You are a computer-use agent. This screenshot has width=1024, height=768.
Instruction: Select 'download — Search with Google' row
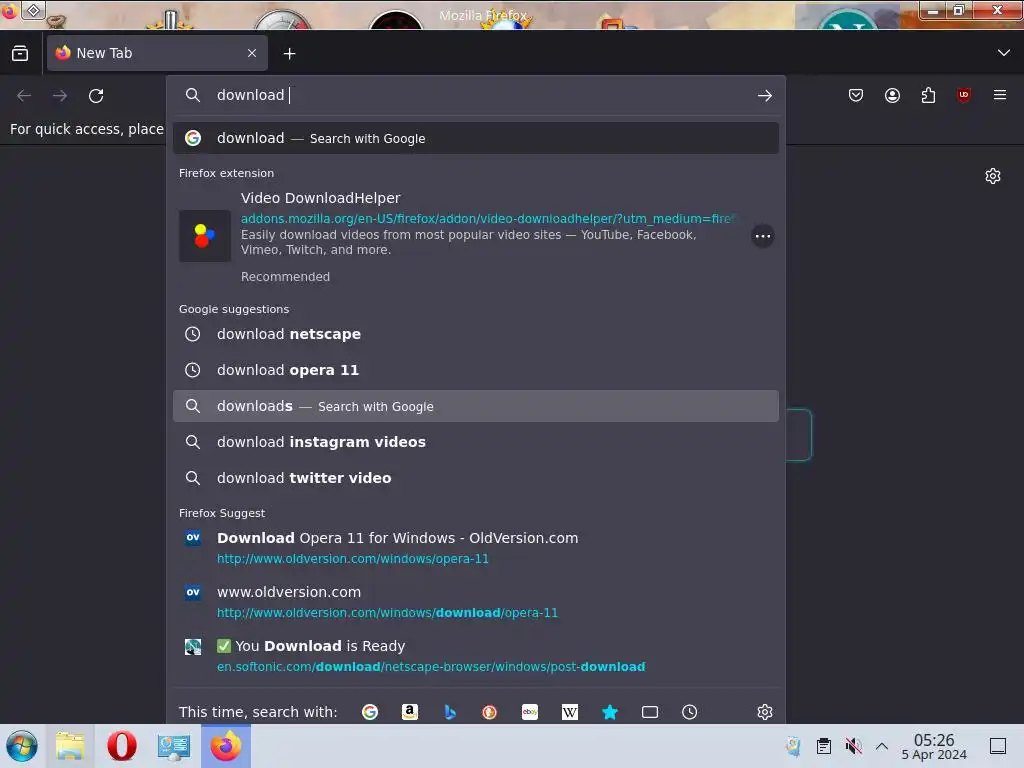coord(475,138)
